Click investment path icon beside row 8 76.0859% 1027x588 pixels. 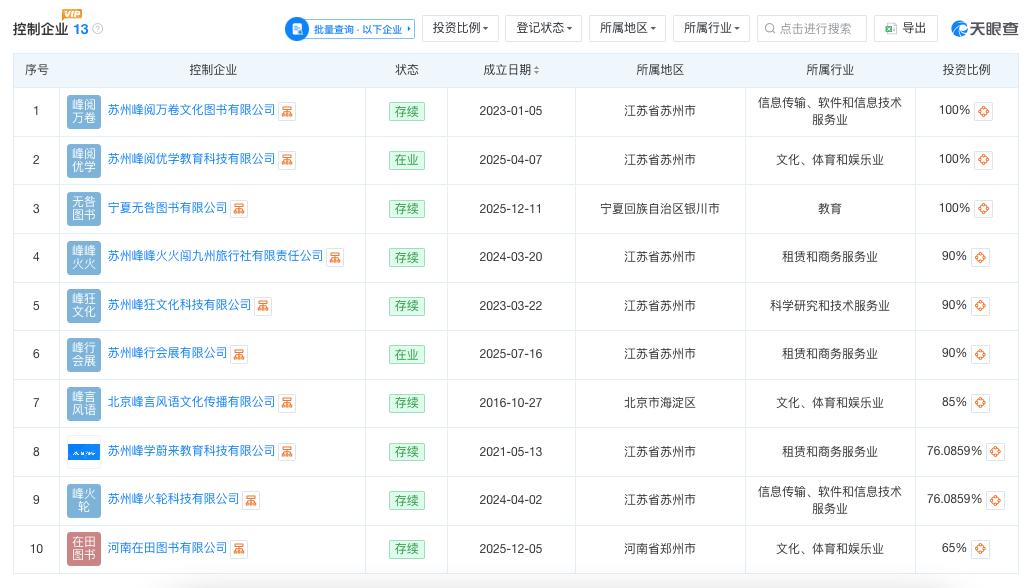996,452
